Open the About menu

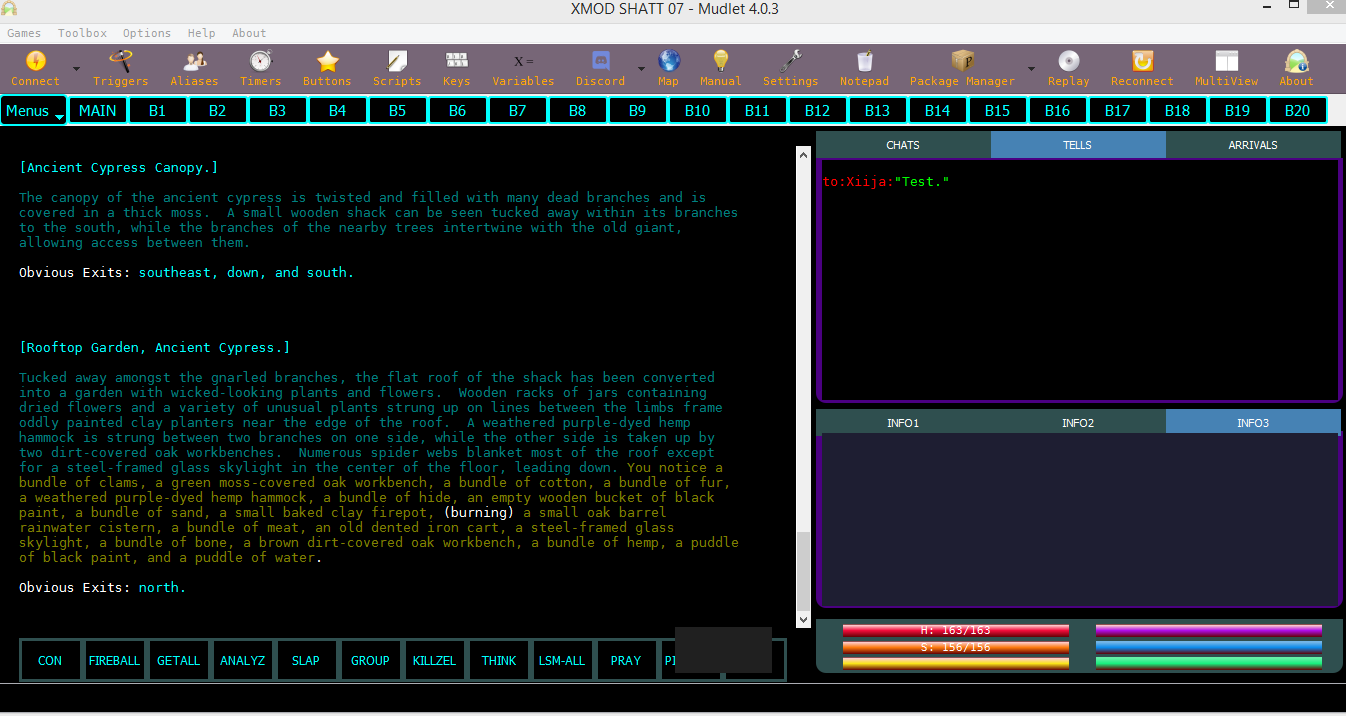pyautogui.click(x=249, y=33)
